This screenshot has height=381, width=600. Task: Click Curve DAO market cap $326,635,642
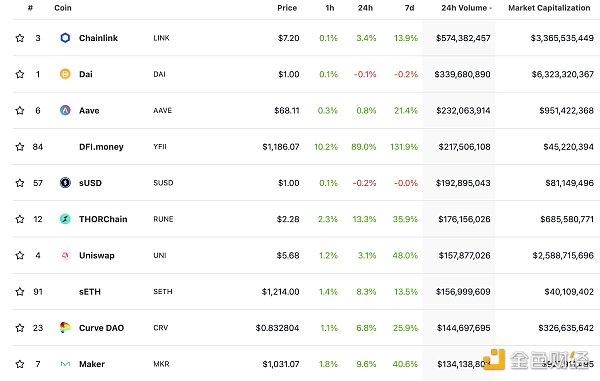[x=566, y=328]
